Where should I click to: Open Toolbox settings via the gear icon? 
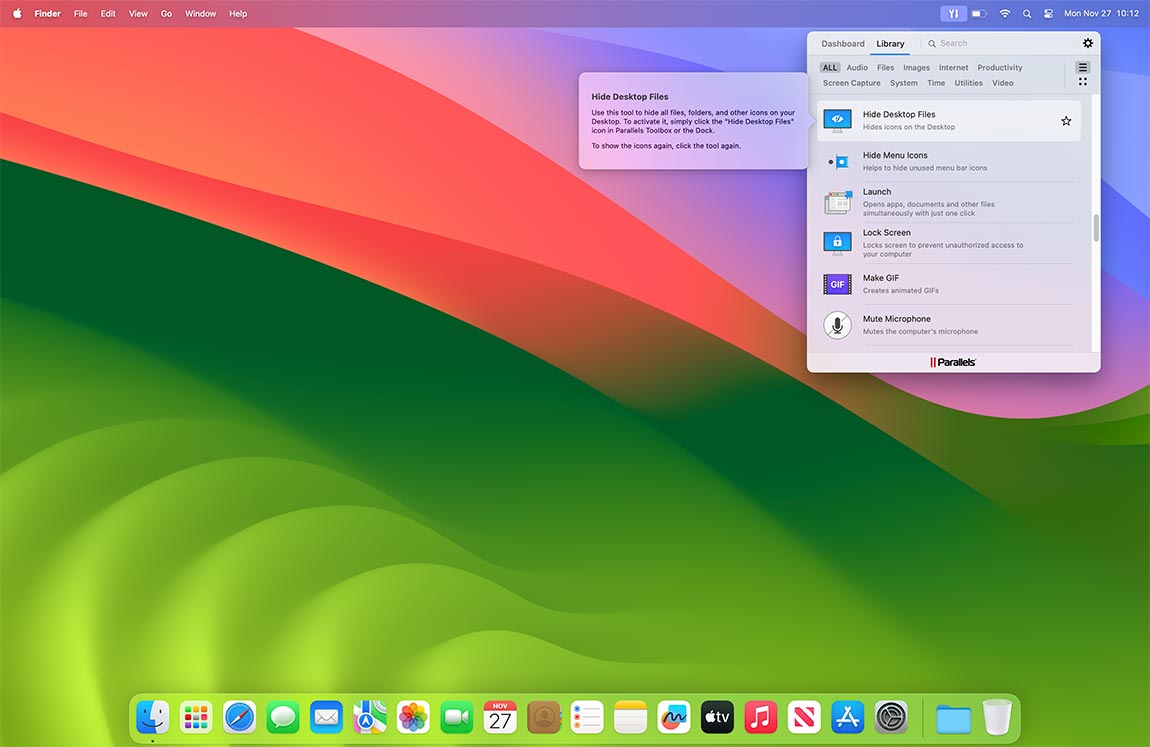click(1088, 43)
